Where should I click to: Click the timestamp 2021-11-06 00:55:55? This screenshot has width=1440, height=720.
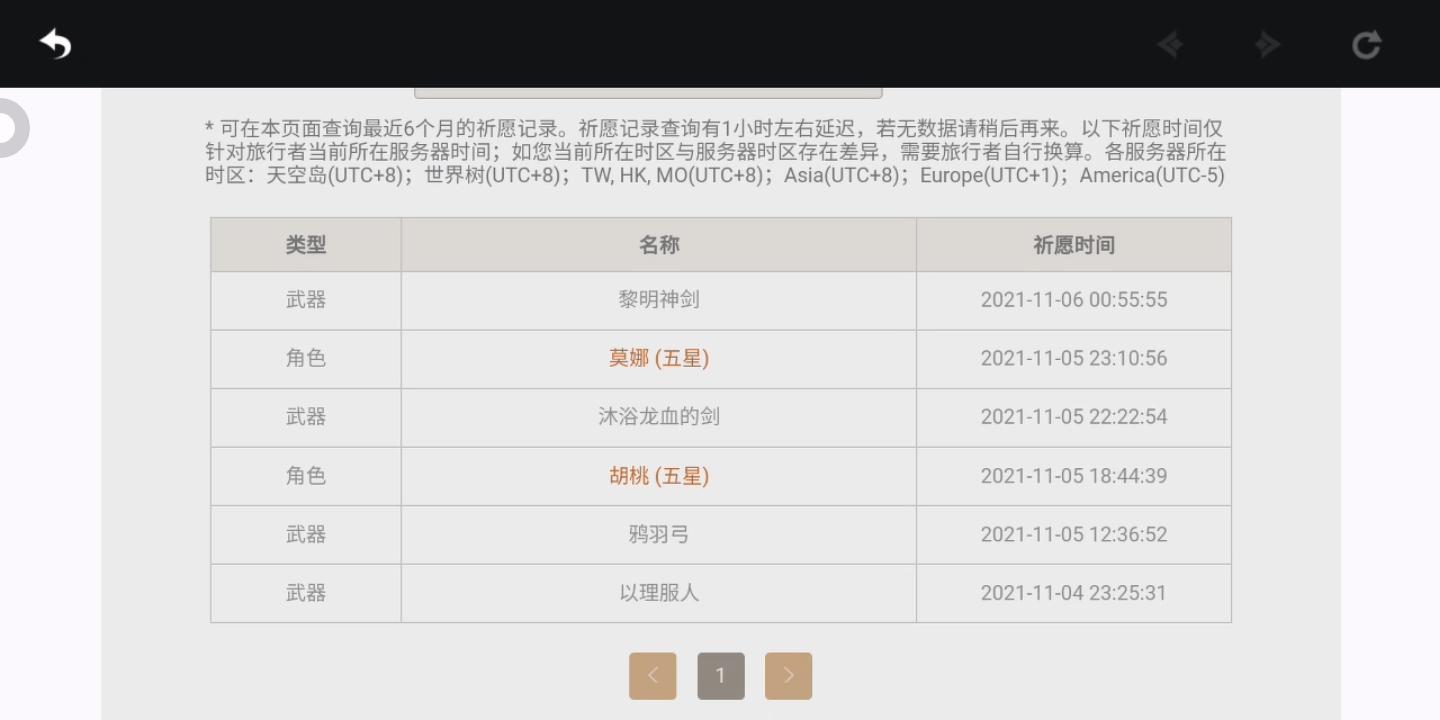point(1074,300)
